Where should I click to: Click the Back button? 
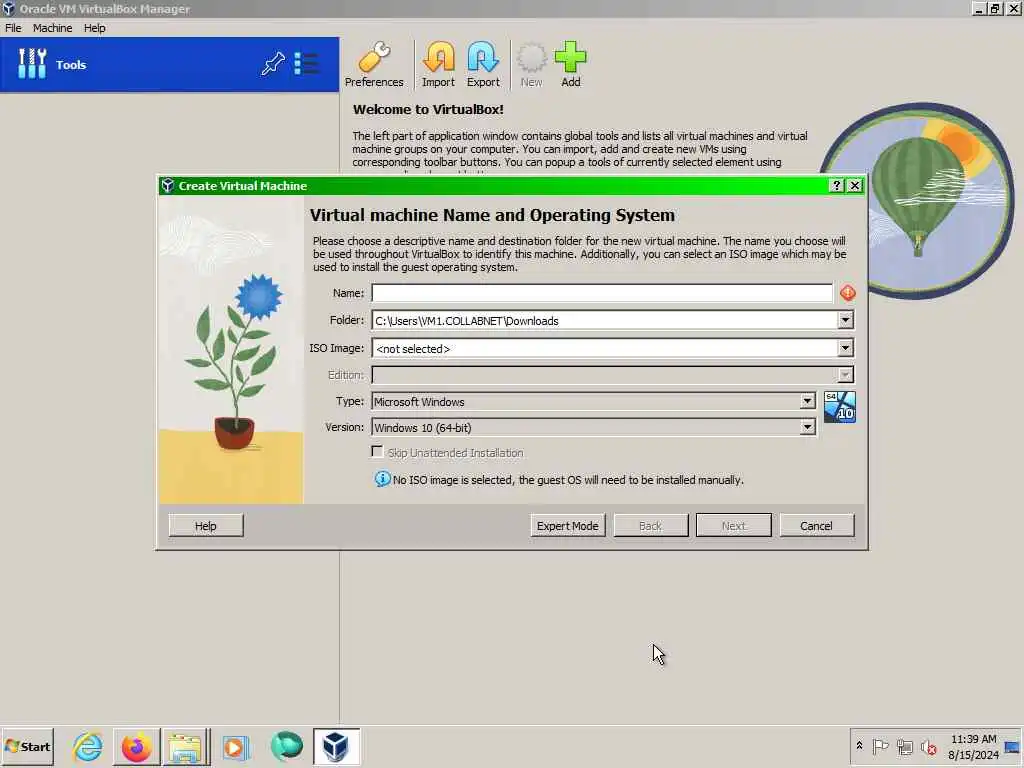(650, 526)
